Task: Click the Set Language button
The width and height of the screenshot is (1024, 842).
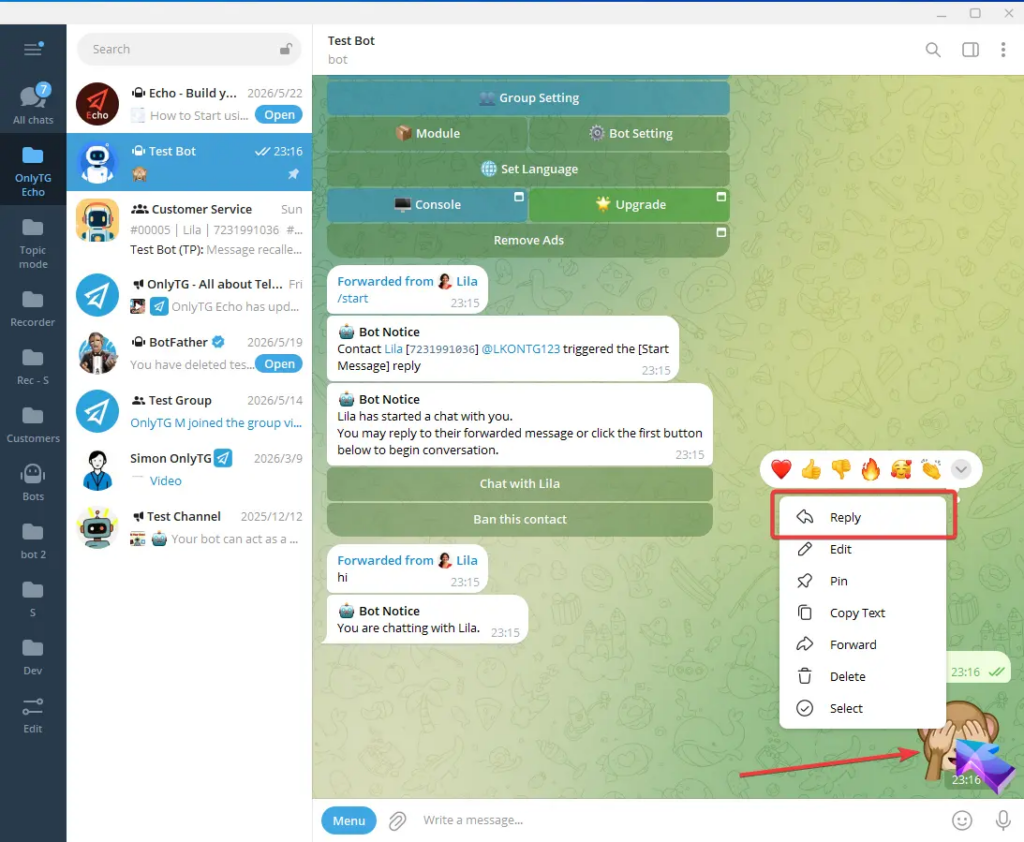Action: click(528, 169)
